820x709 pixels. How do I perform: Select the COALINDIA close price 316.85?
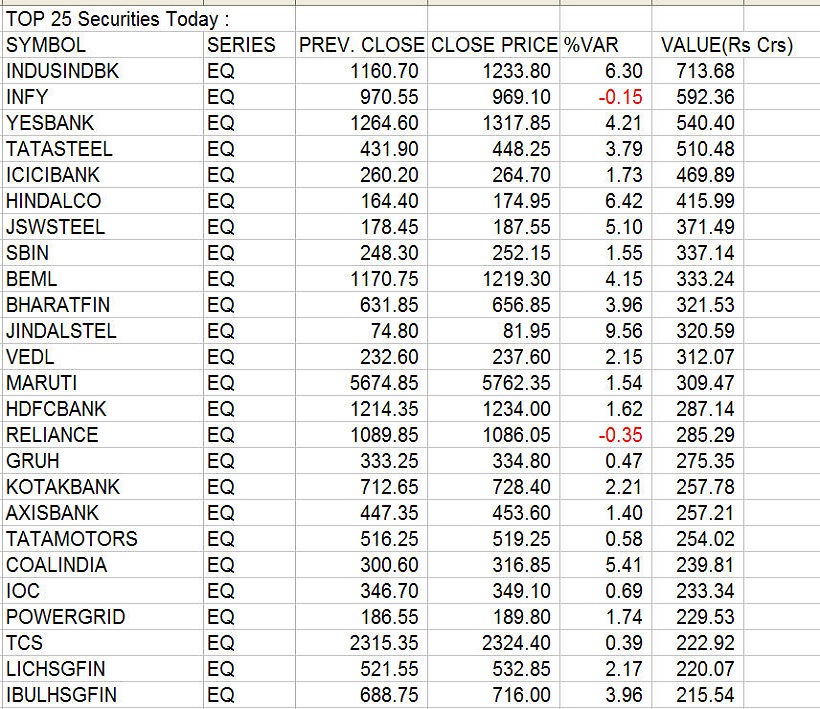pos(521,565)
